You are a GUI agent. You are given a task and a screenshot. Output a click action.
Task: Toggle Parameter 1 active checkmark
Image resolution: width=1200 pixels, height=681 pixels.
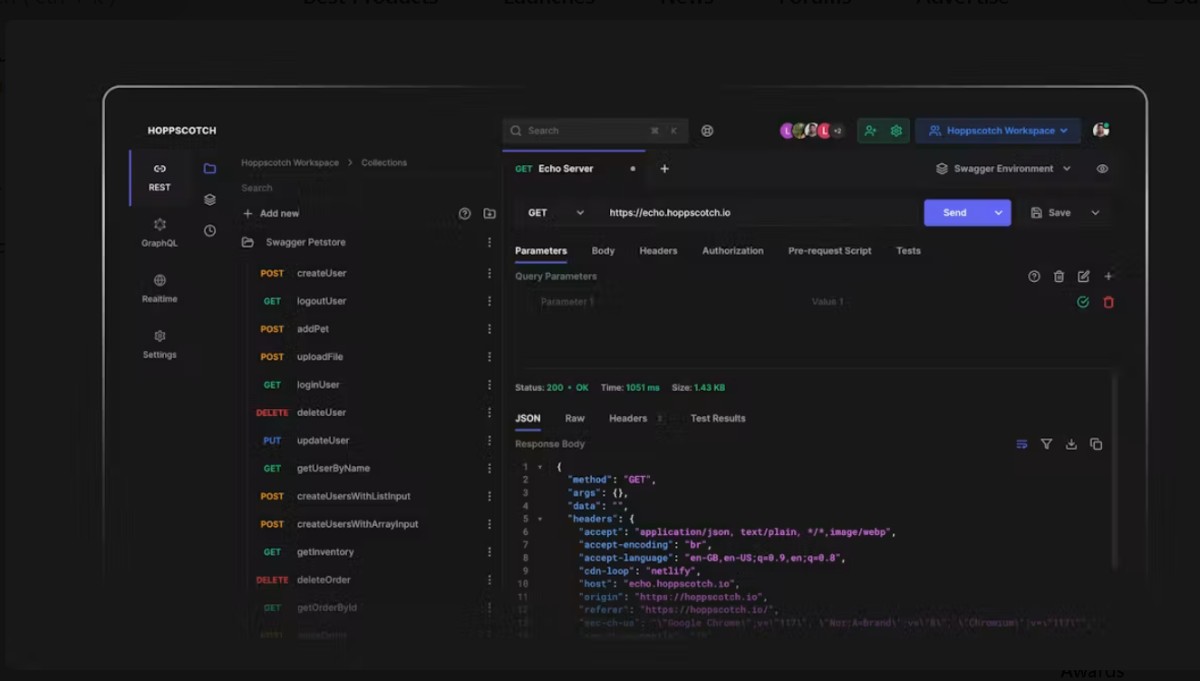pyautogui.click(x=1083, y=302)
